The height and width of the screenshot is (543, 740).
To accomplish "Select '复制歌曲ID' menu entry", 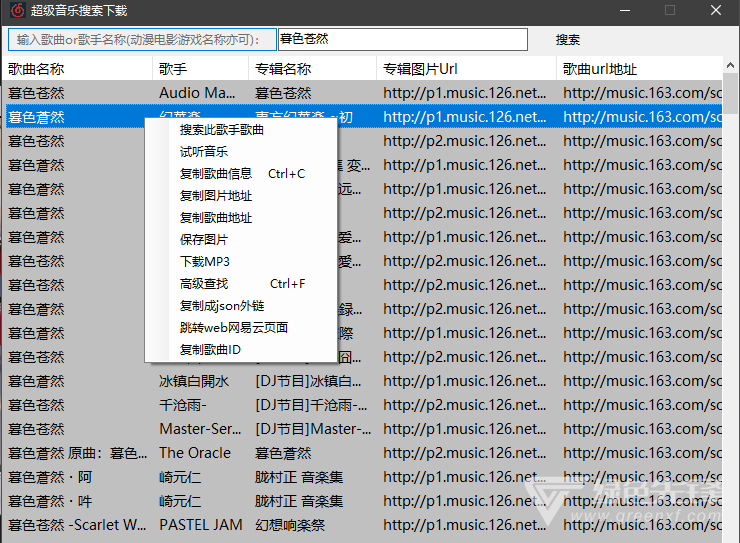I will pyautogui.click(x=211, y=350).
